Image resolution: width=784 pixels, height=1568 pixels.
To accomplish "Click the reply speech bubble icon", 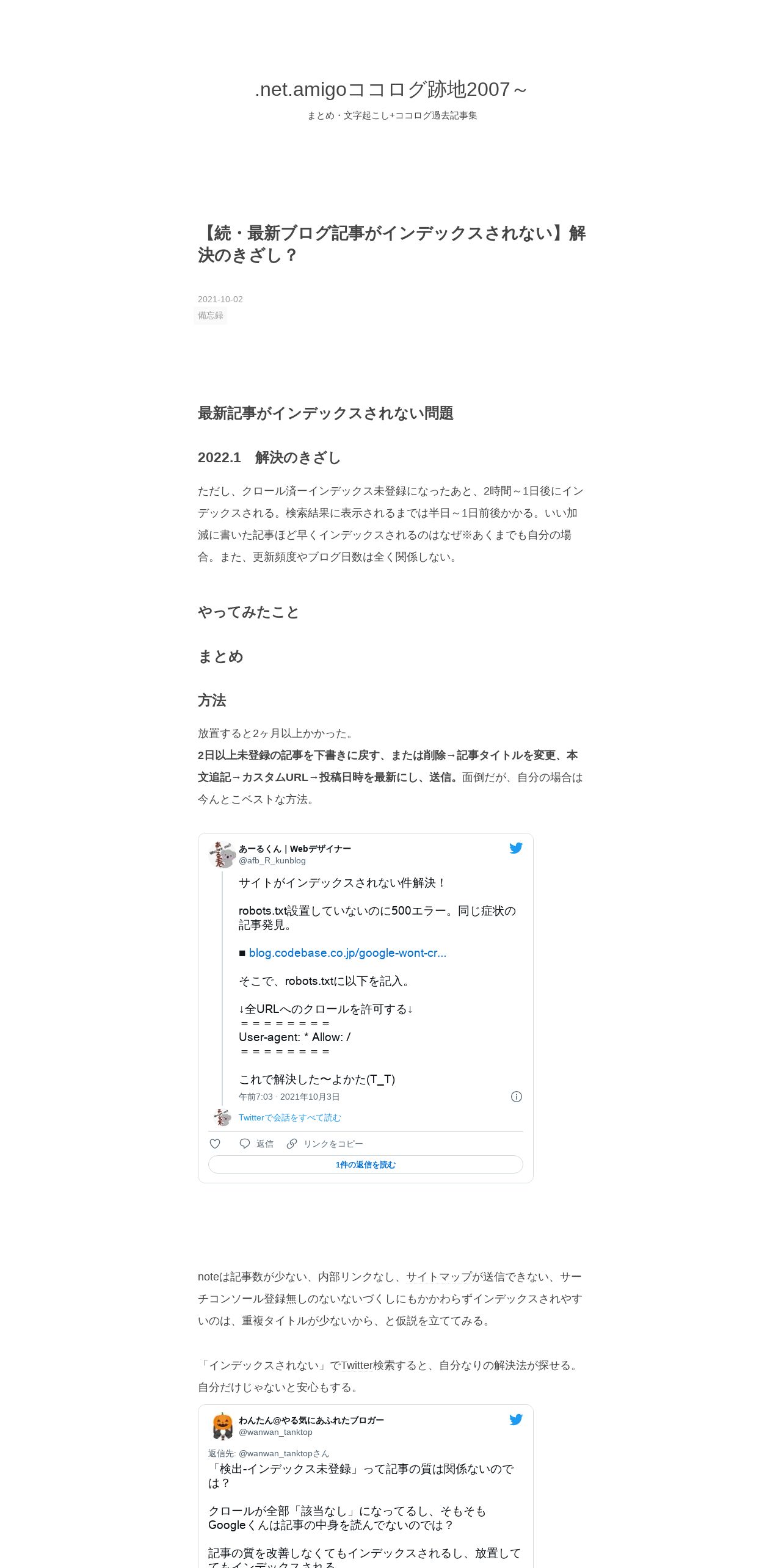I will coord(245,1144).
